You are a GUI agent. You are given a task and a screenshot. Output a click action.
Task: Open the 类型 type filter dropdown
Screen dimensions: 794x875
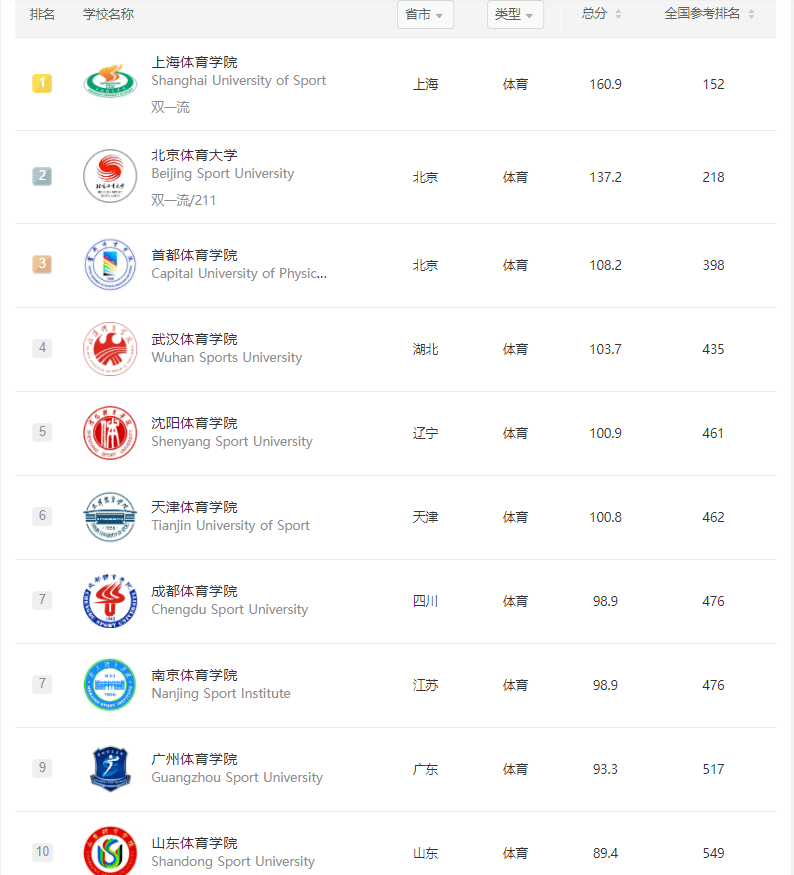coord(515,15)
